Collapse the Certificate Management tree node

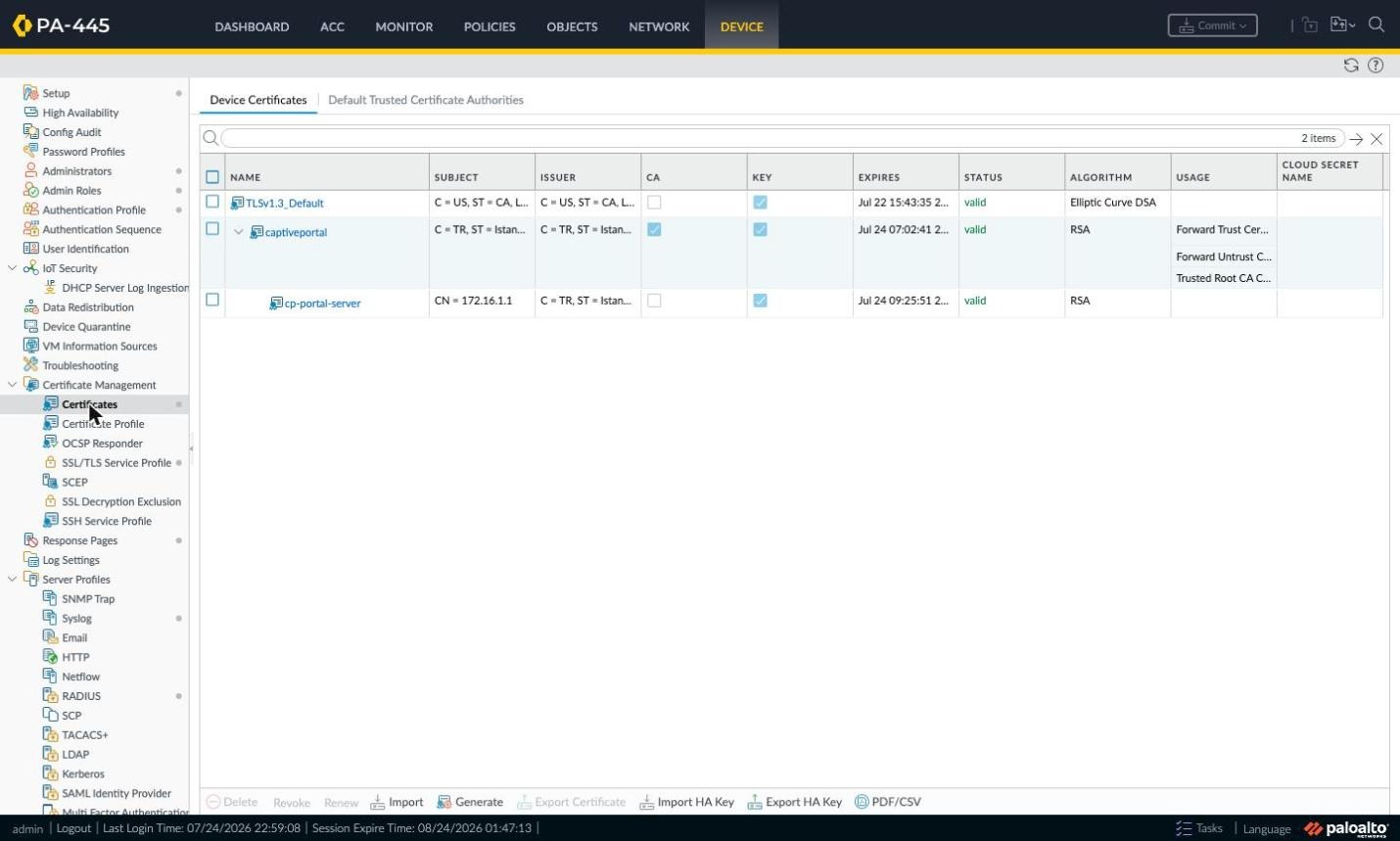[x=12, y=384]
